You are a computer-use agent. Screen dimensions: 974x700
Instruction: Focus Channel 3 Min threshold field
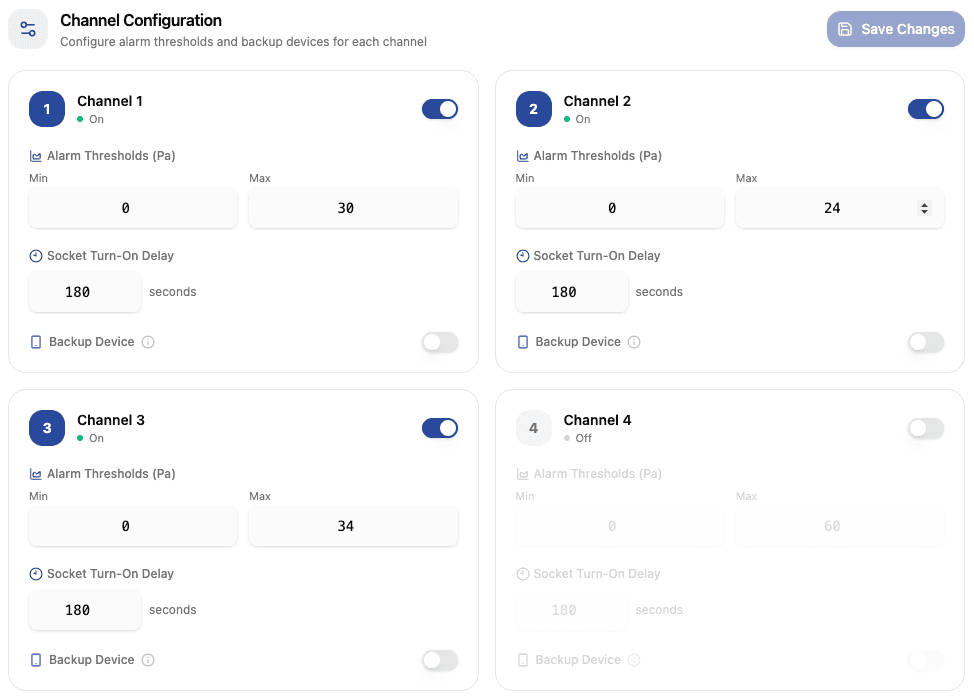pos(133,526)
